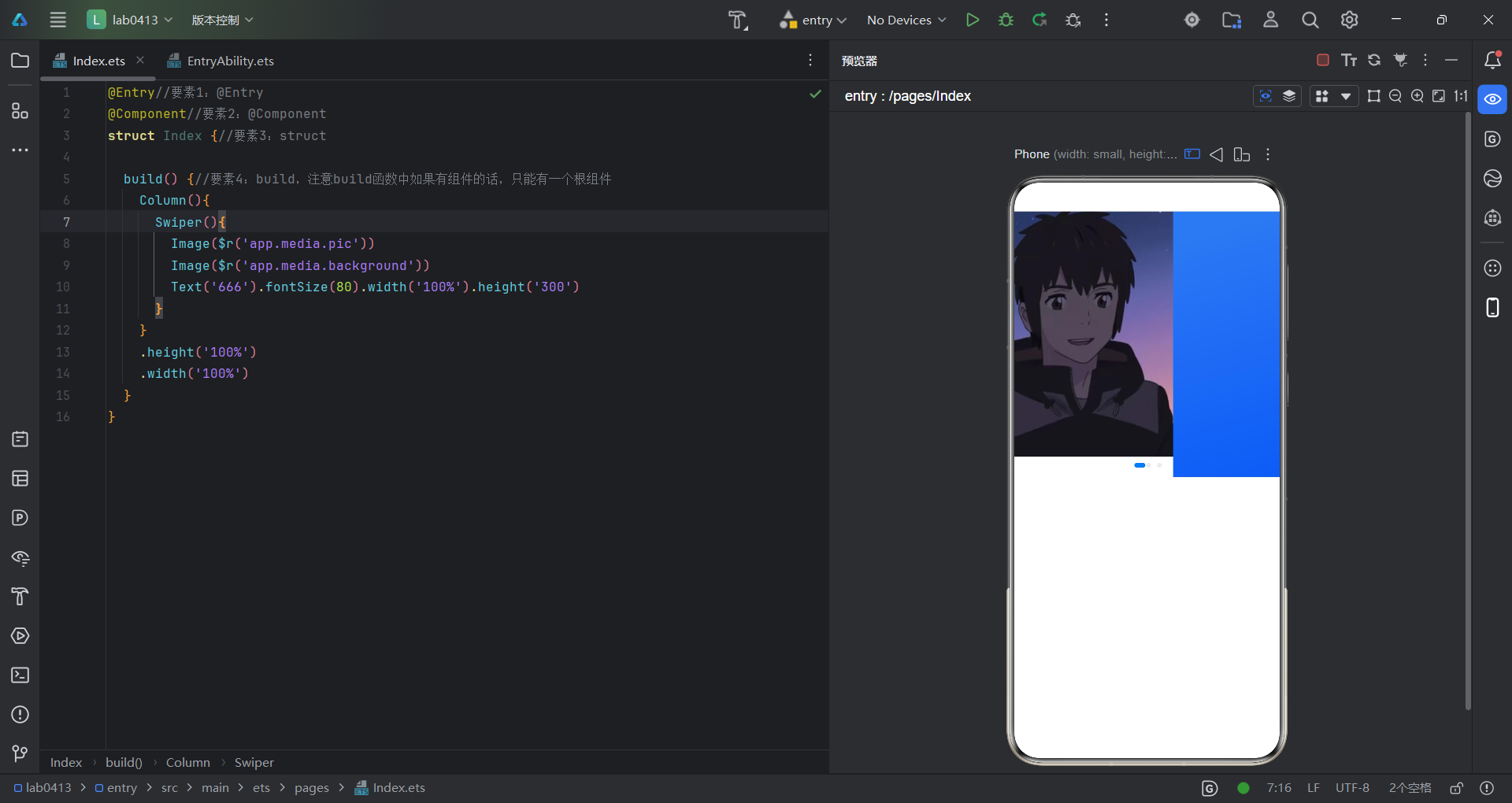Screen dimensions: 1512x803
Task: Open more run actions menu
Action: 1106,20
